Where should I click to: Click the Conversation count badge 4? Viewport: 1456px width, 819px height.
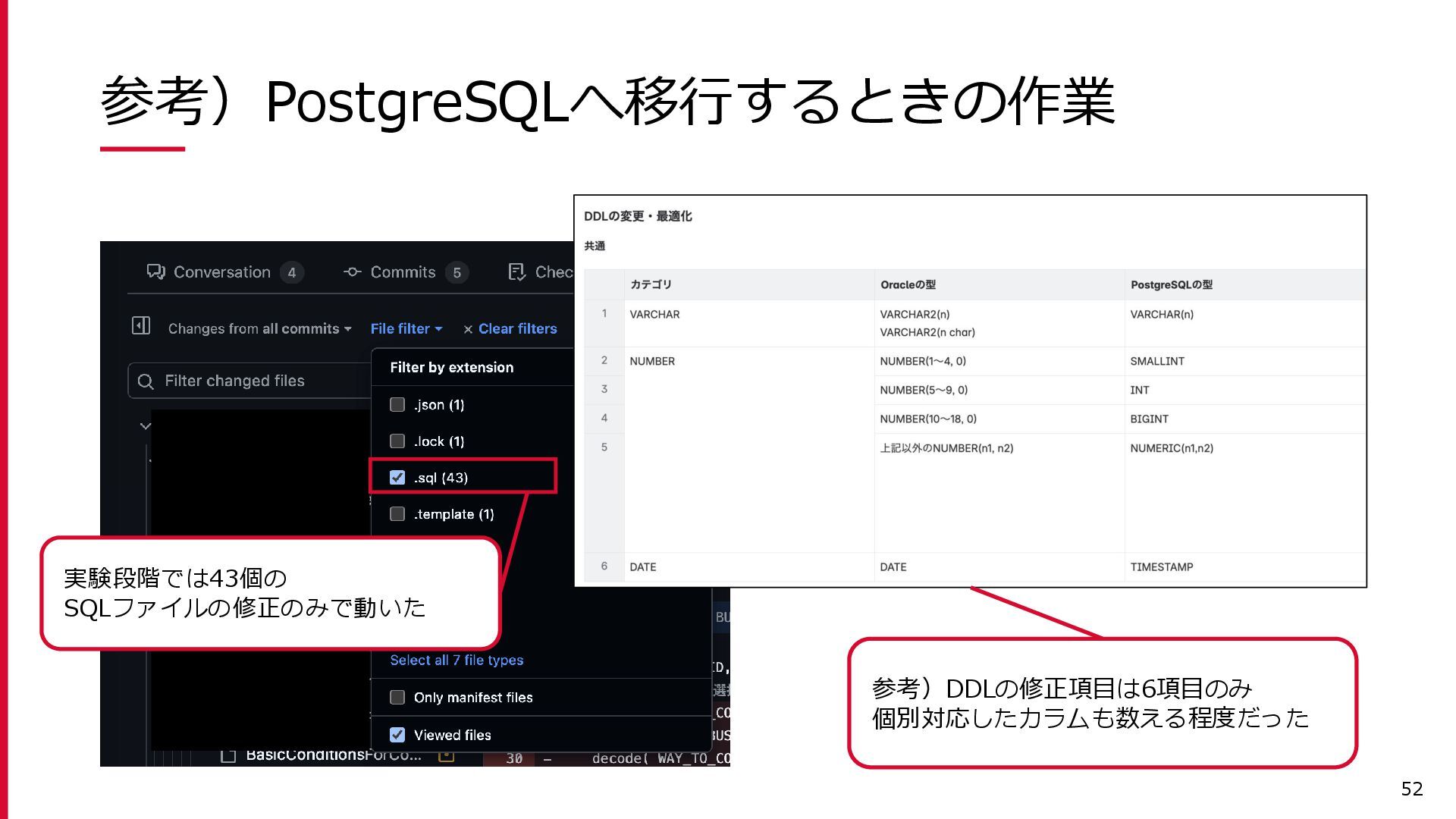coord(292,273)
